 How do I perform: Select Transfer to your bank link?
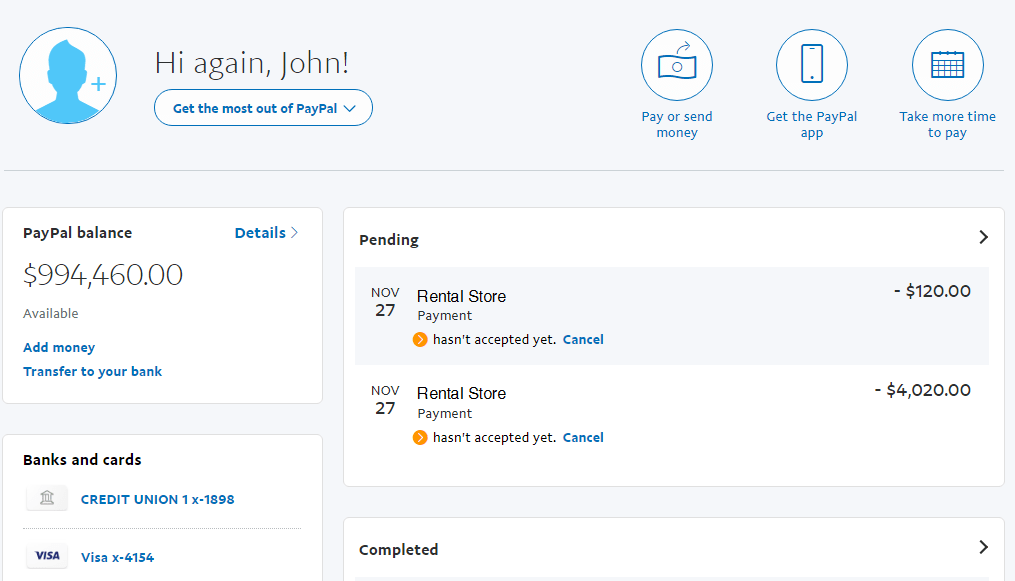tap(92, 372)
